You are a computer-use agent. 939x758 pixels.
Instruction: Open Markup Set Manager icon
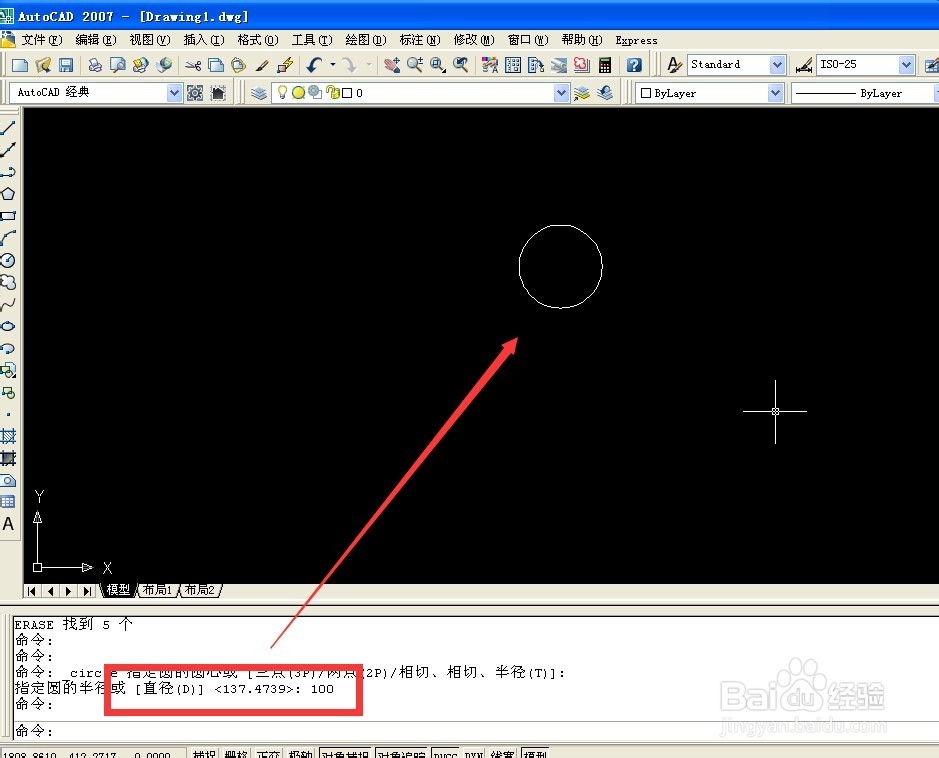pyautogui.click(x=581, y=65)
